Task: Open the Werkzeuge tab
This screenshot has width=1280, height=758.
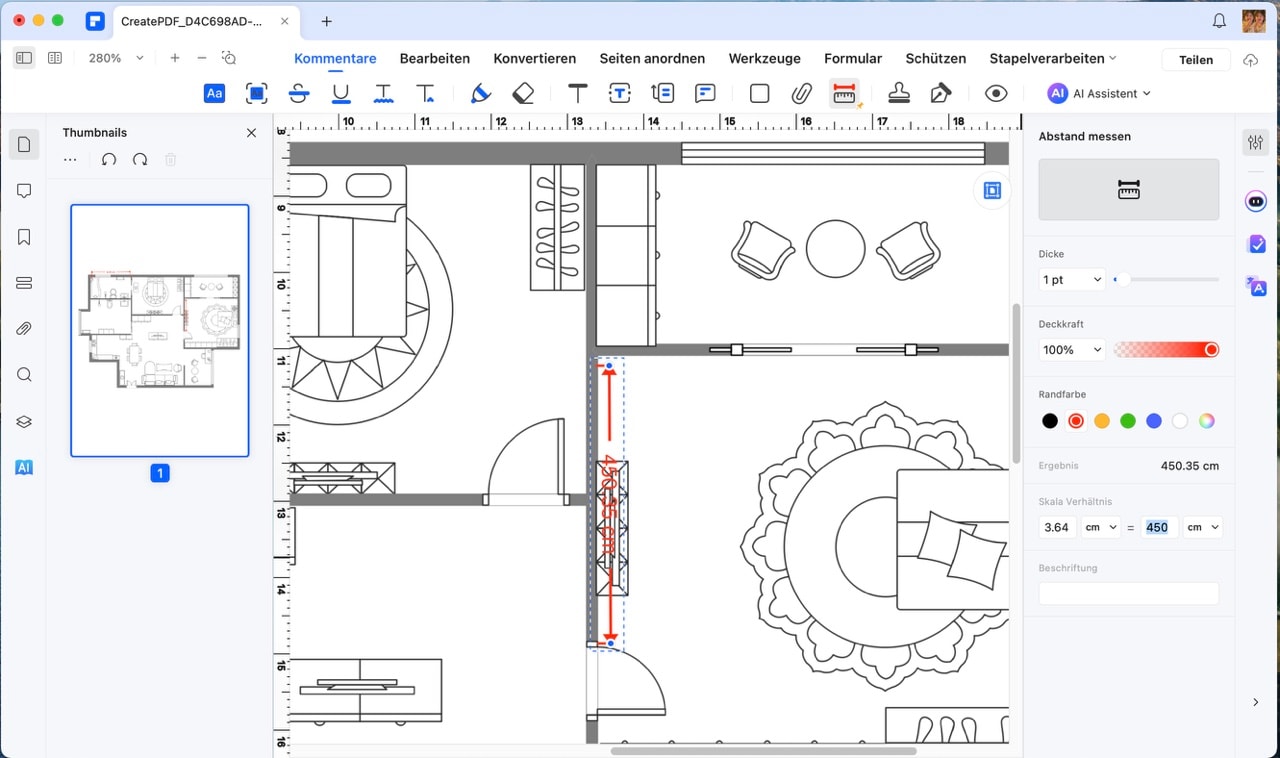Action: (765, 58)
